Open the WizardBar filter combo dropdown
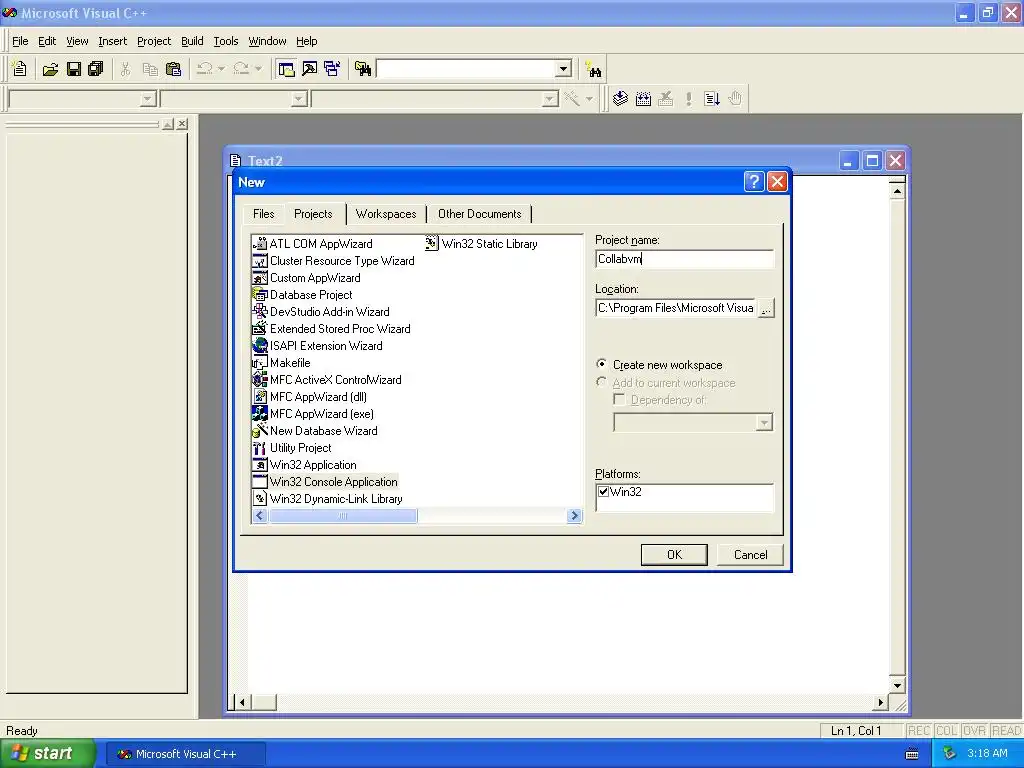The image size is (1024, 768). tap(299, 99)
